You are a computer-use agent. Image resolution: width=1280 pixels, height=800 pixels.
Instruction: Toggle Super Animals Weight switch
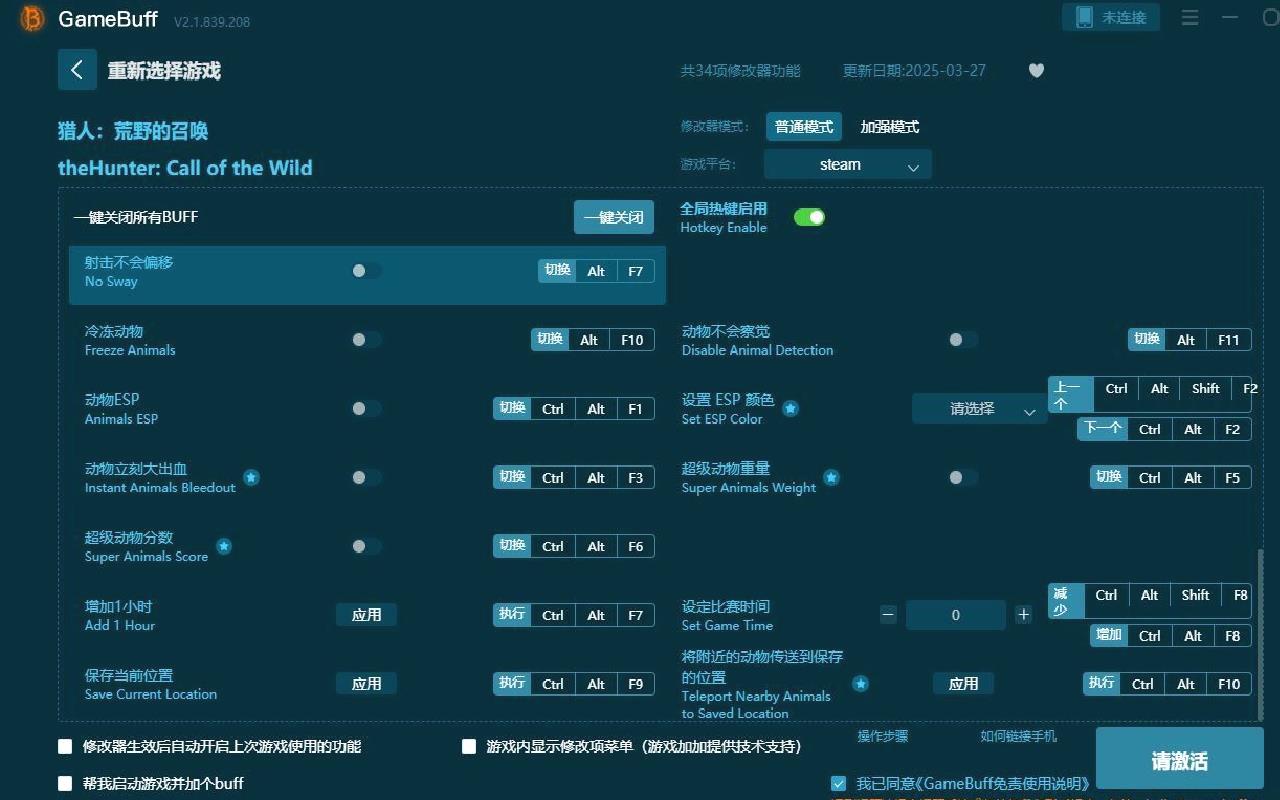(x=963, y=478)
